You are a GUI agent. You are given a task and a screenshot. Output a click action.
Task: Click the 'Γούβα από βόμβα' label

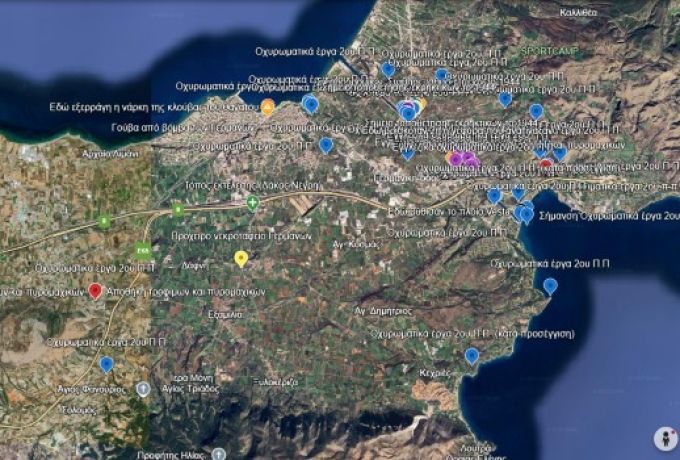(x=184, y=128)
